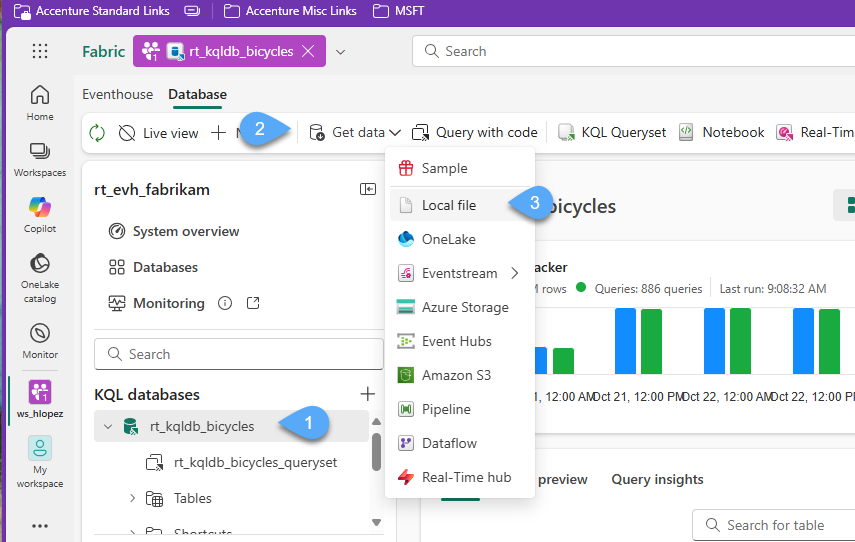Image resolution: width=855 pixels, height=542 pixels.
Task: Switch to the Query insights tab
Action: (x=657, y=479)
